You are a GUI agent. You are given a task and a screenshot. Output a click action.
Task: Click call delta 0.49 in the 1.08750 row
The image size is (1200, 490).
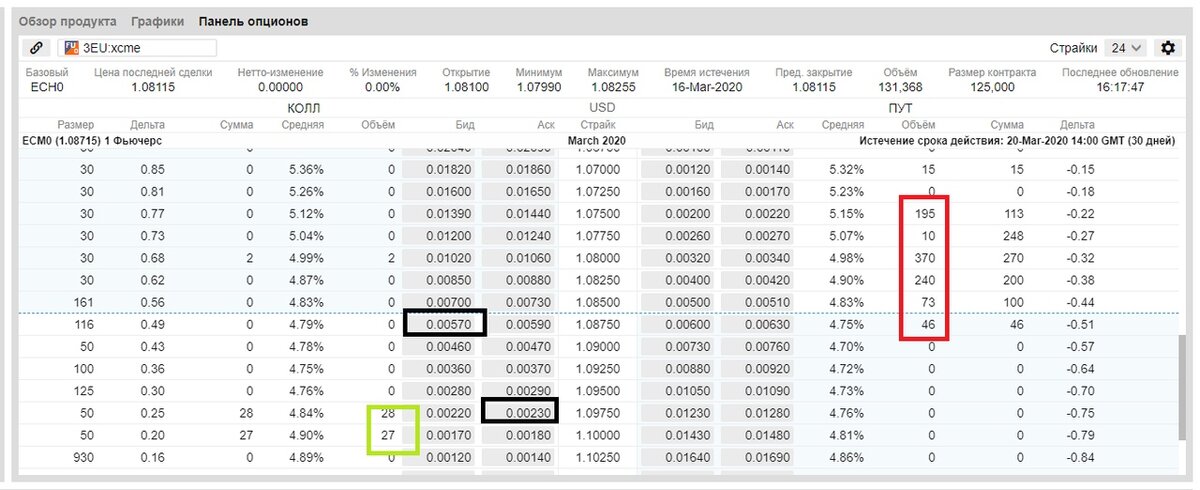pos(153,323)
